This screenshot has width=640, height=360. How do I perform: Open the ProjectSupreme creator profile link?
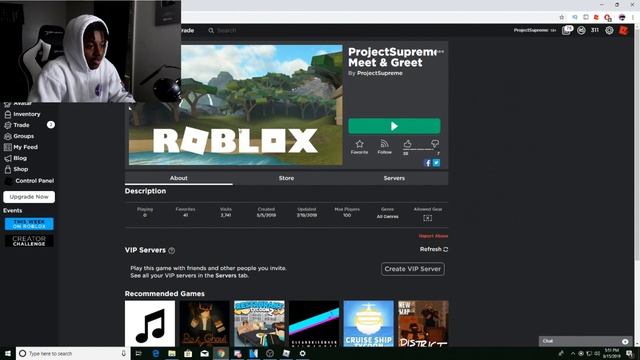(x=380, y=73)
